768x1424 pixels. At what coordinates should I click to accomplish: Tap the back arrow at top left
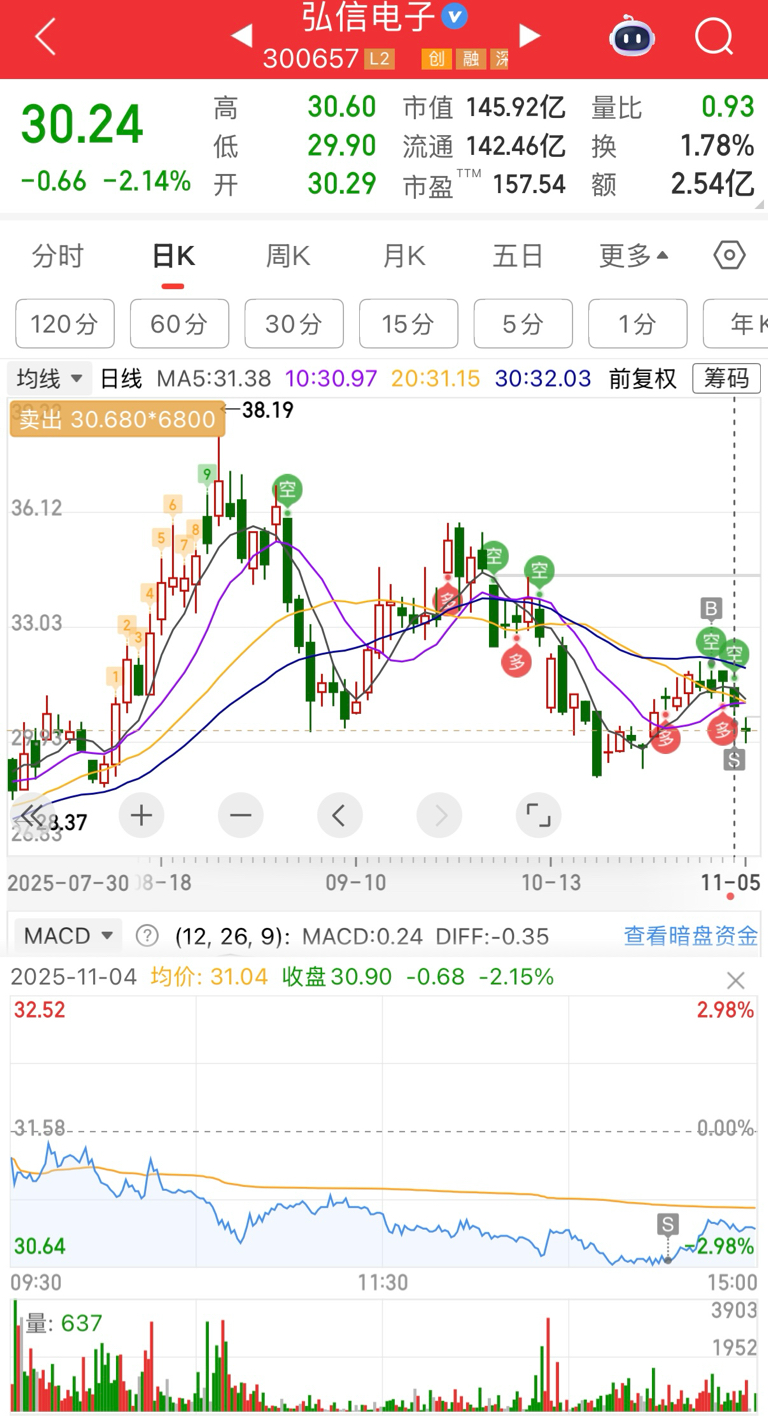point(45,38)
